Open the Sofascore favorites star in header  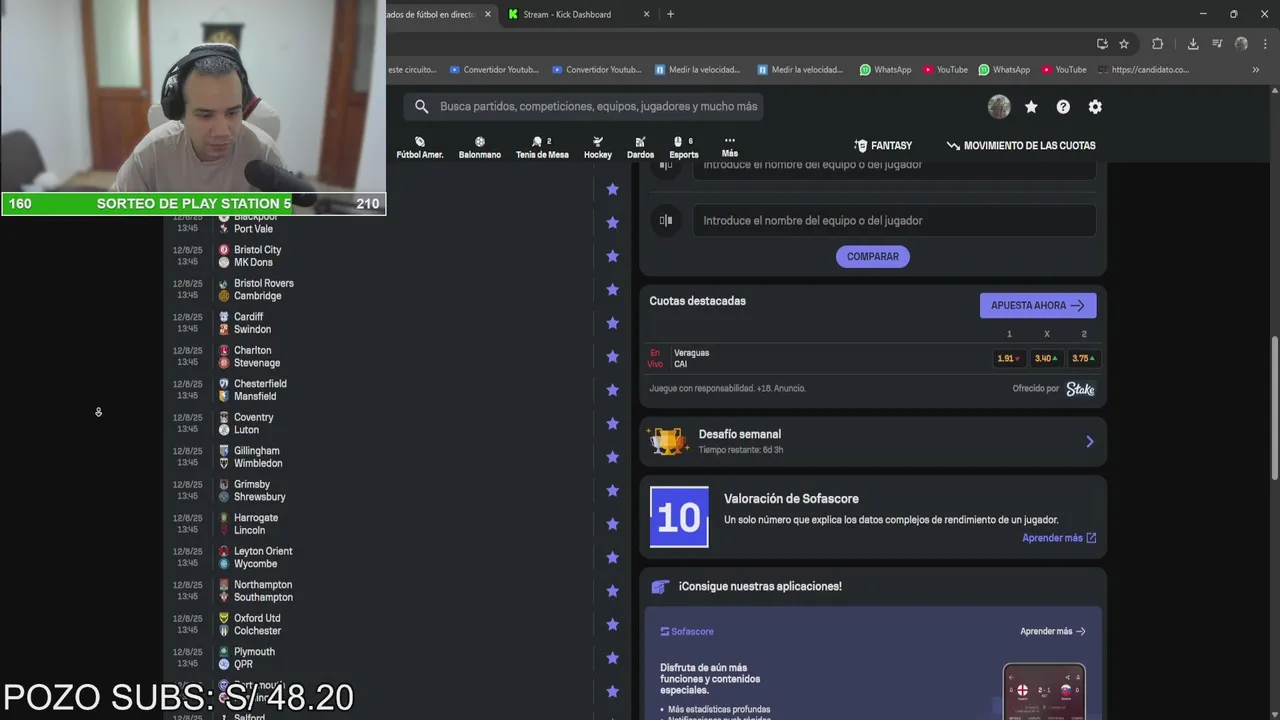click(1031, 107)
